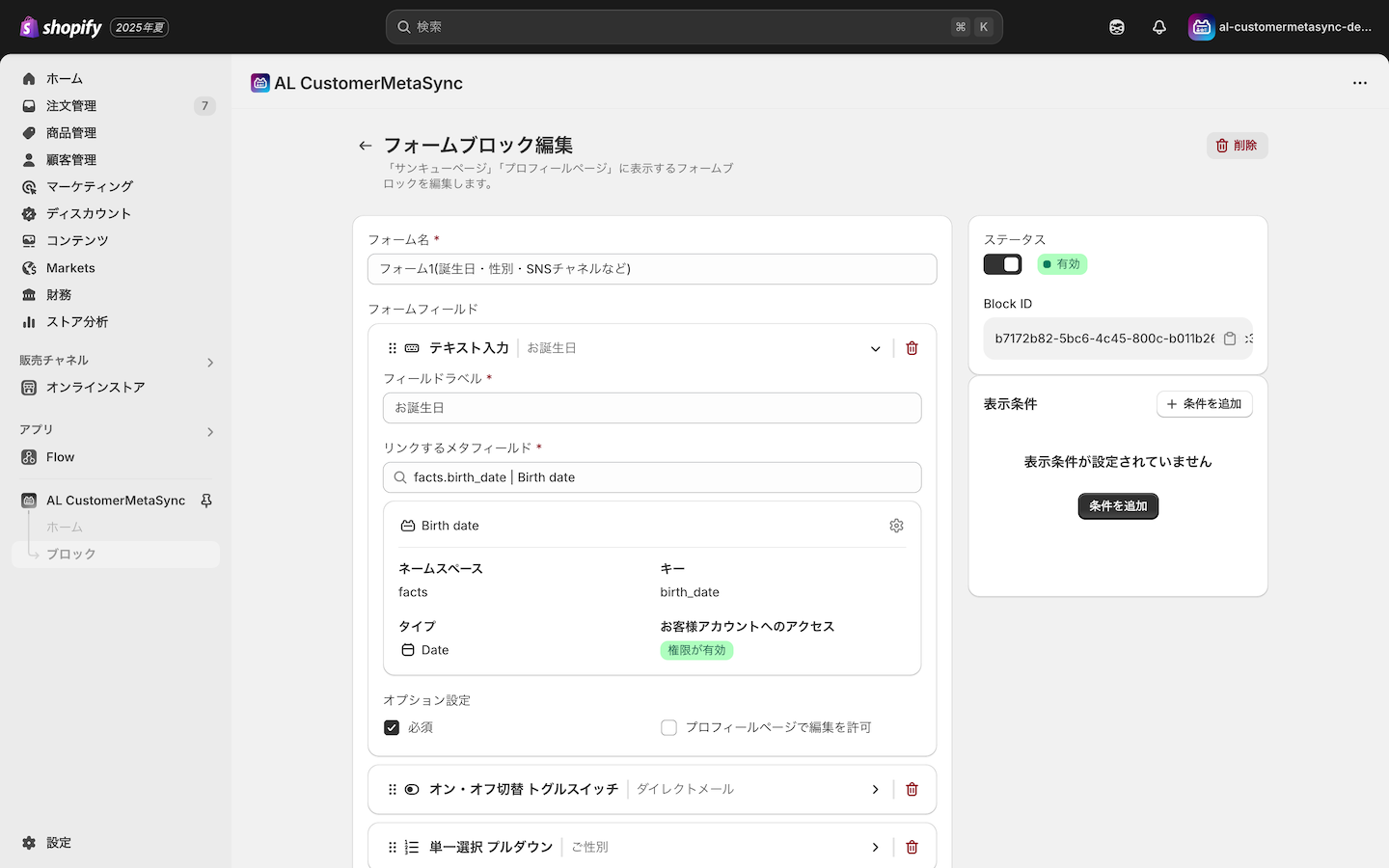The width and height of the screenshot is (1389, 868).
Task: Click the 有効 status badge
Action: pyautogui.click(x=1062, y=264)
